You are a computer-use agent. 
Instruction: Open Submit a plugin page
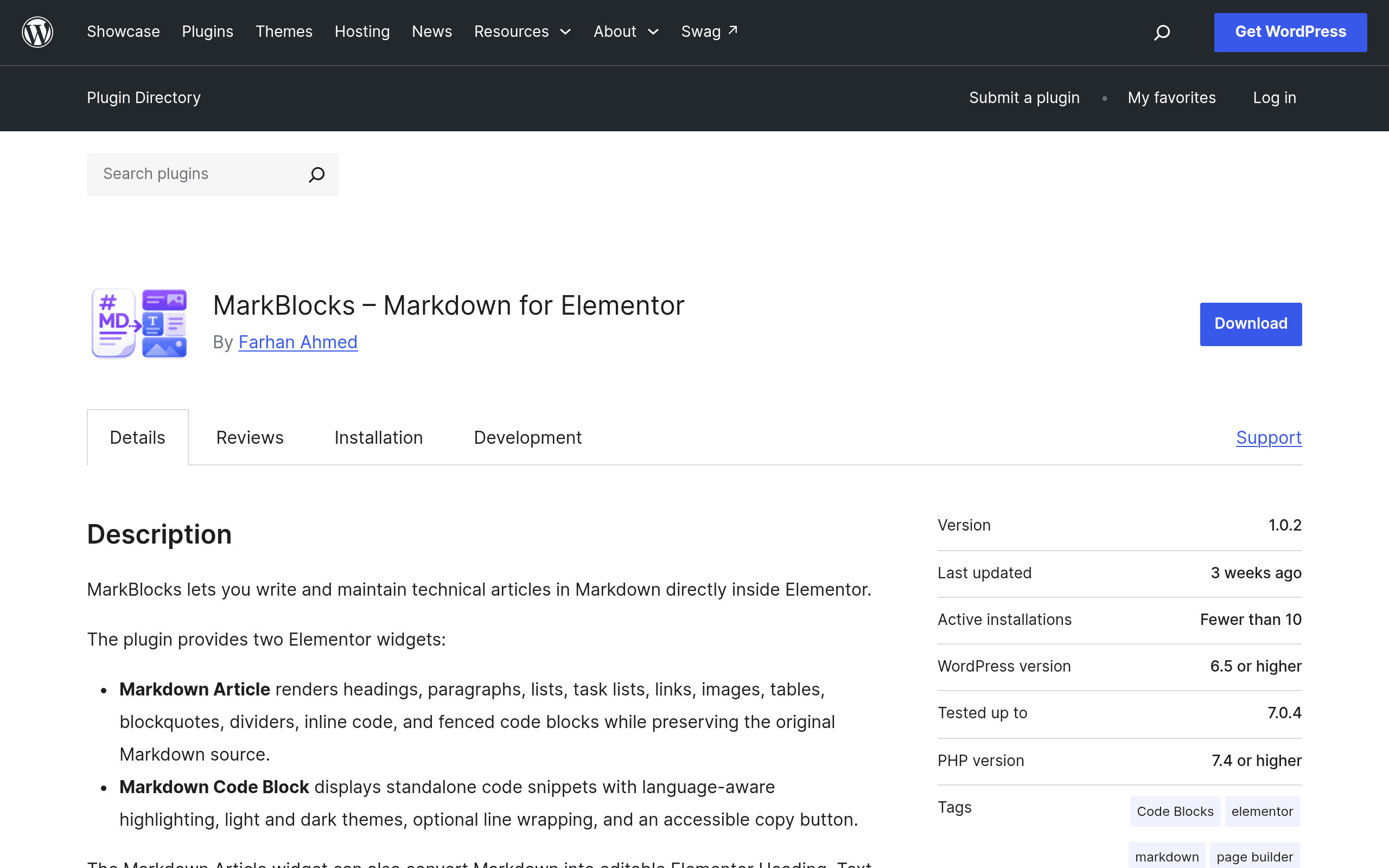coord(1024,98)
